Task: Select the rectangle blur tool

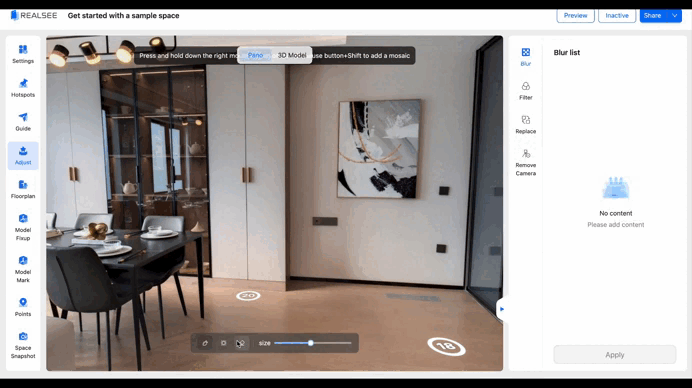Action: (223, 343)
